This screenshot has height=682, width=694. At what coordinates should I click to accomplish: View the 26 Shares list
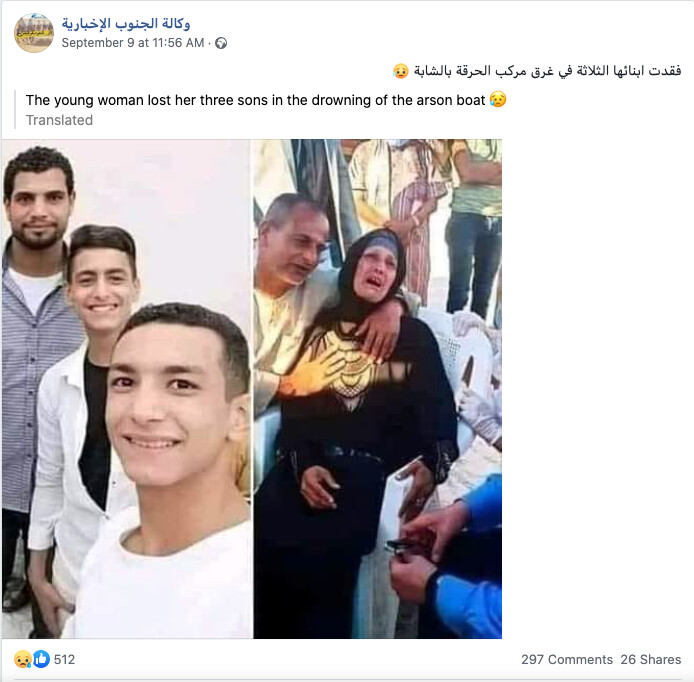tap(651, 659)
